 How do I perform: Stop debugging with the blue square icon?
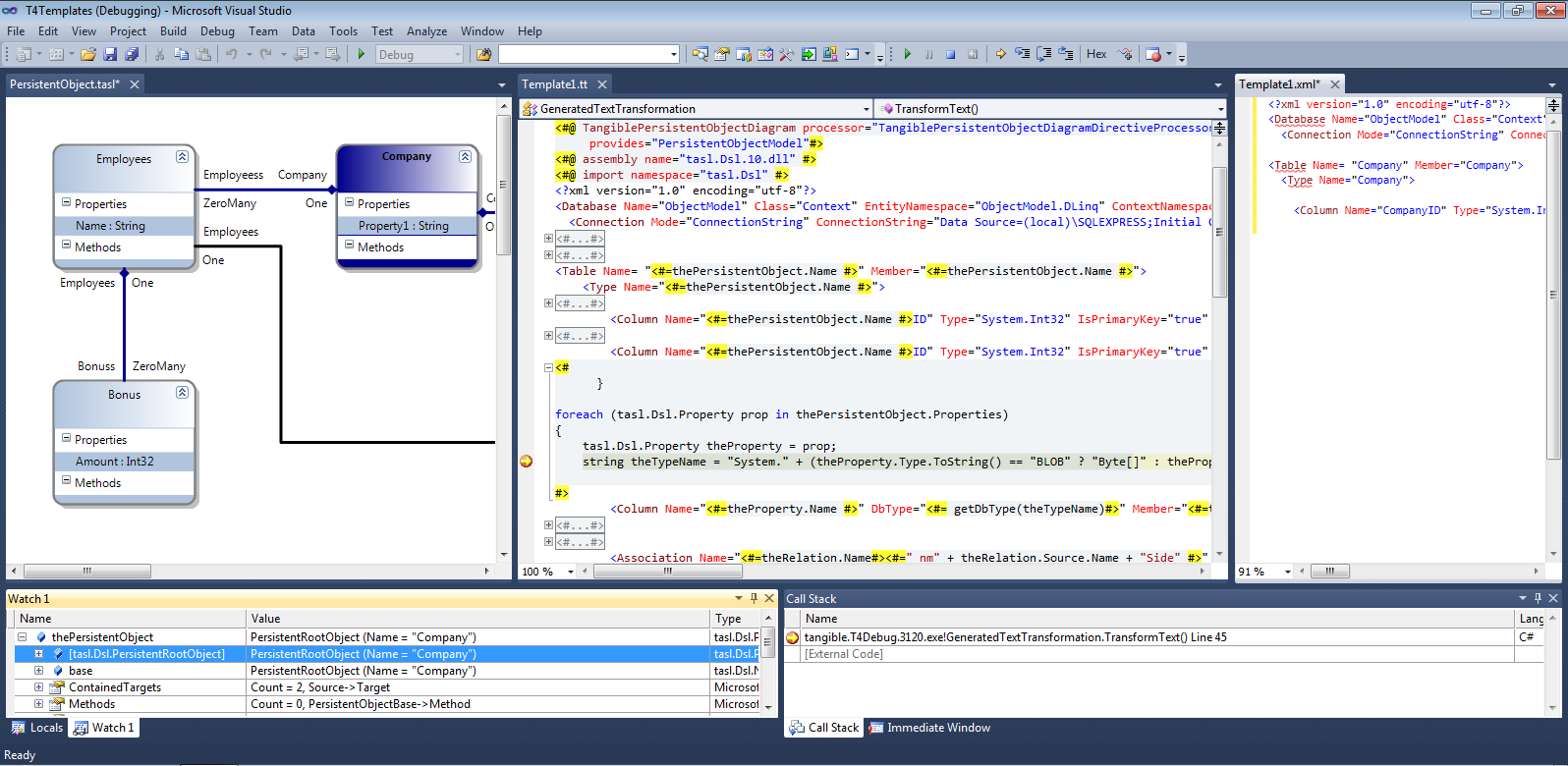coord(951,54)
